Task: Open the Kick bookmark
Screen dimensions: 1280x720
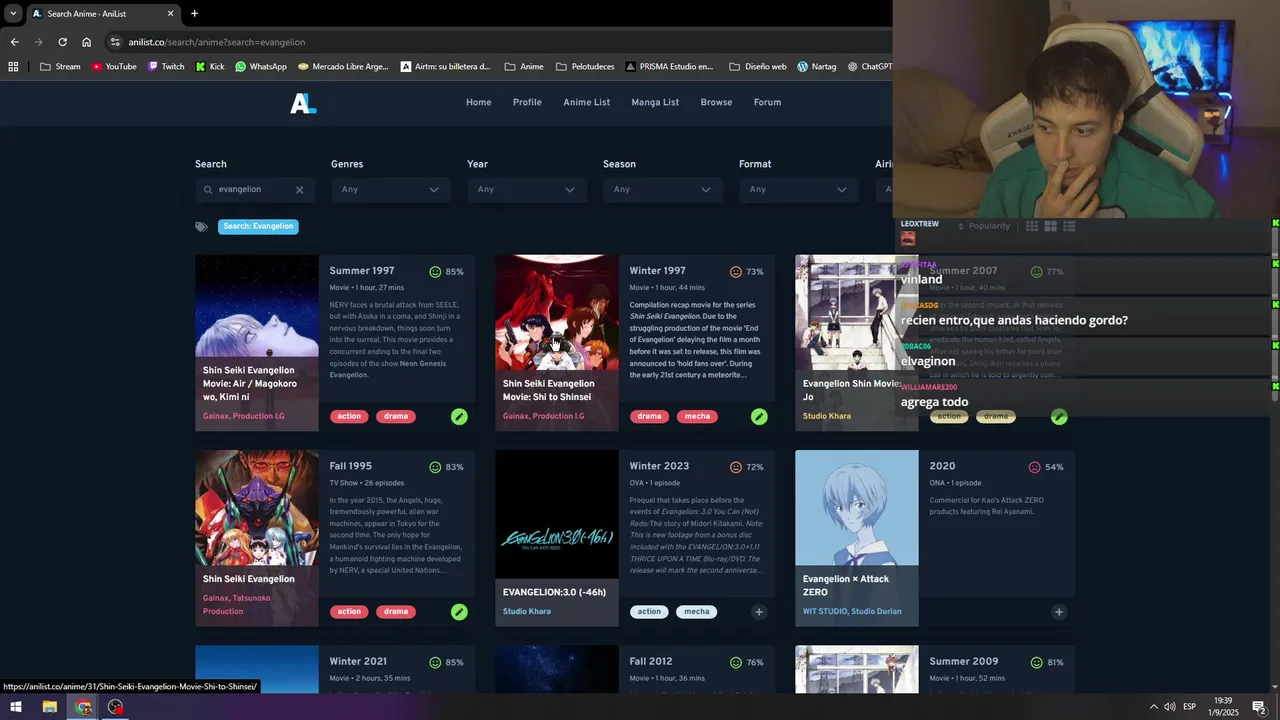Action: tap(210, 67)
